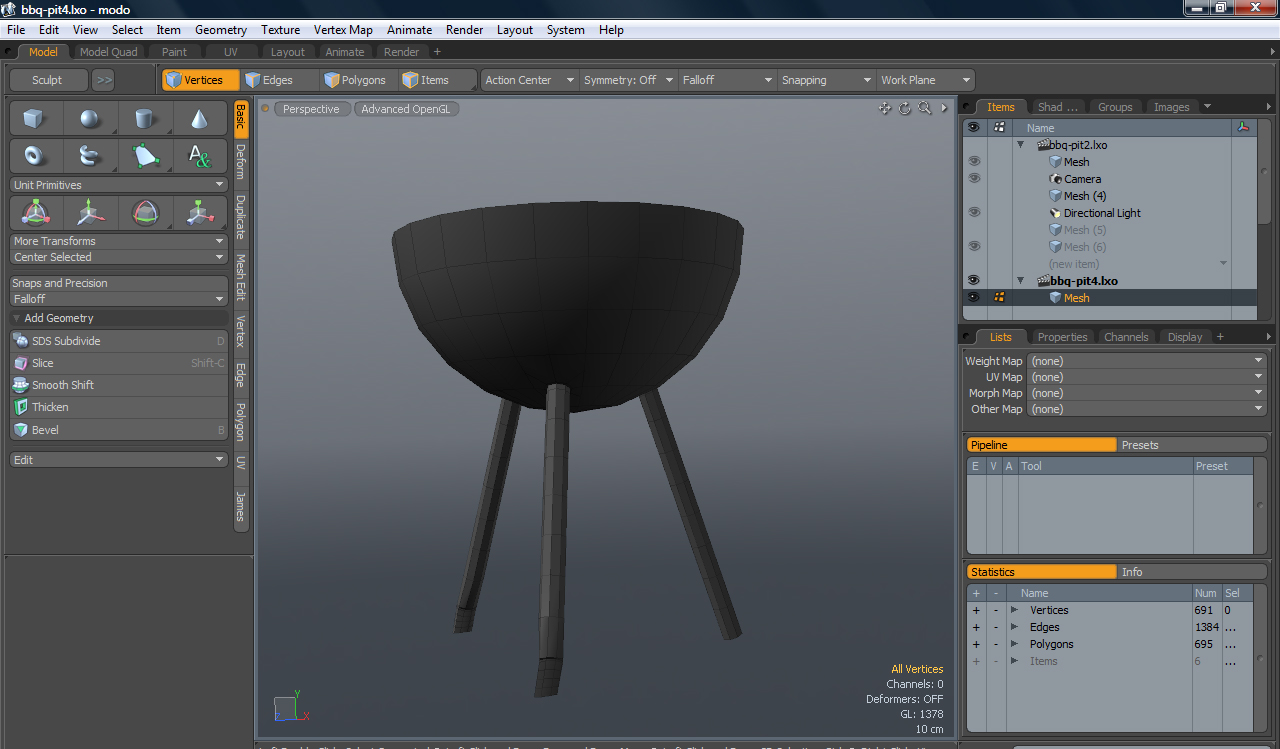
Task: Toggle visibility of Mesh in bbq-pit2.lxo
Action: point(974,162)
